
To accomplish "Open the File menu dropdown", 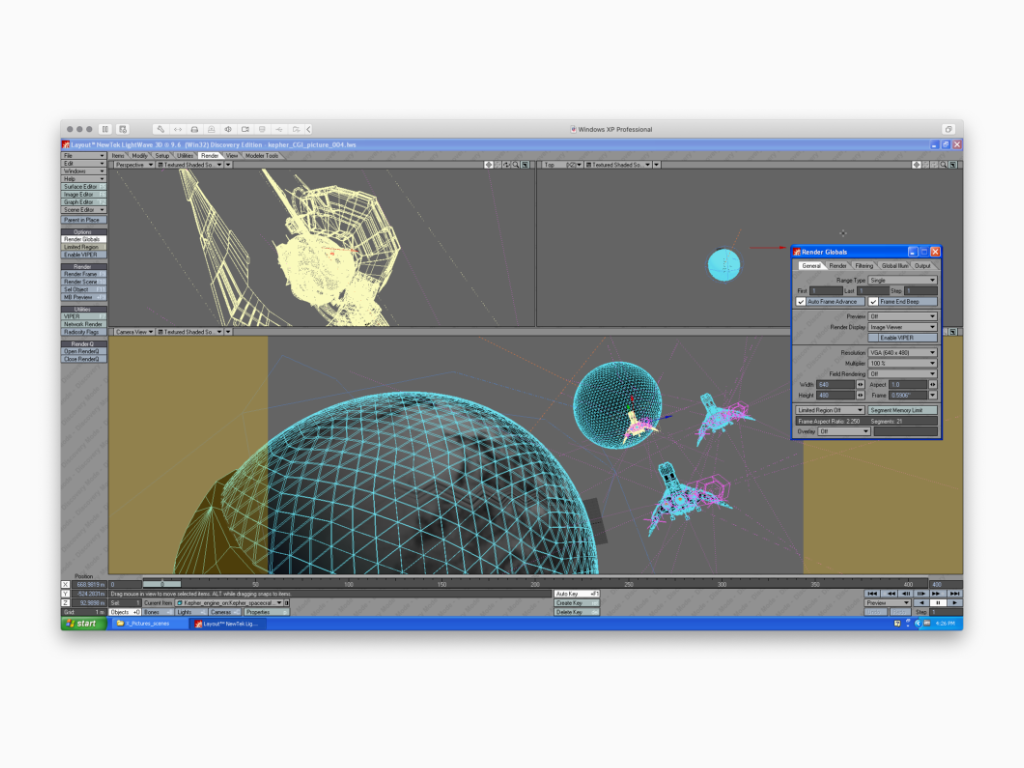I will click(84, 155).
